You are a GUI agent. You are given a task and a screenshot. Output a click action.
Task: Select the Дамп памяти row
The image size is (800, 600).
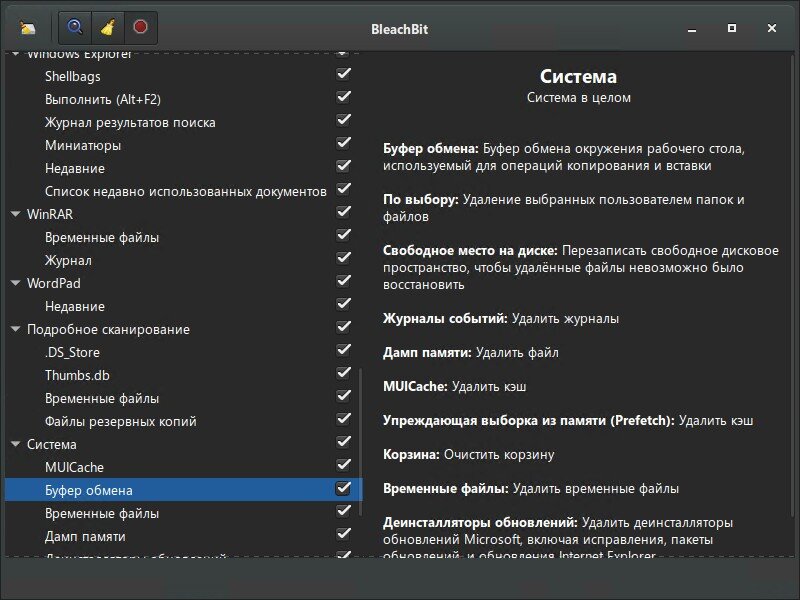click(183, 536)
